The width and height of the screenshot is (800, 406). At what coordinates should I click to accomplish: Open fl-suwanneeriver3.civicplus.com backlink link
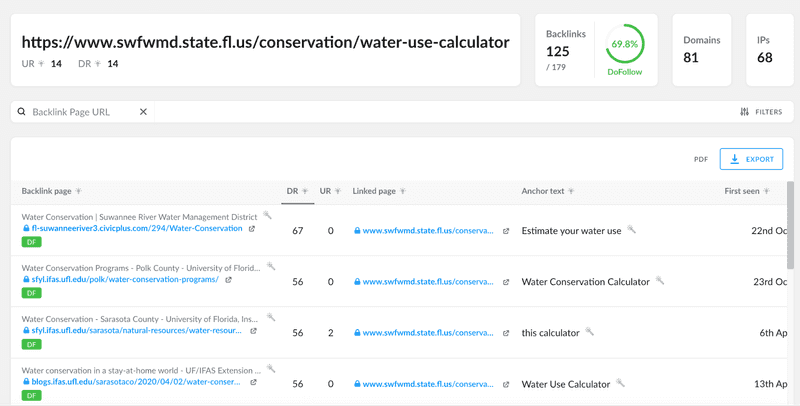(137, 229)
